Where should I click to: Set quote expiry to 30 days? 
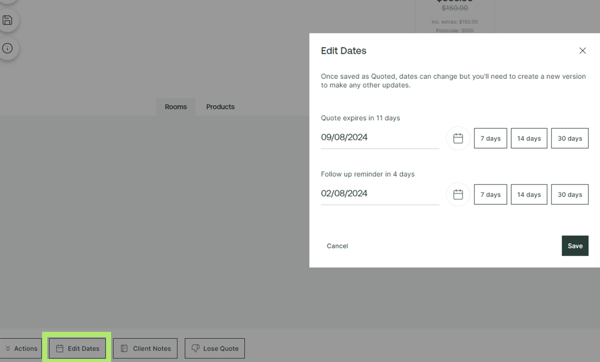point(569,138)
